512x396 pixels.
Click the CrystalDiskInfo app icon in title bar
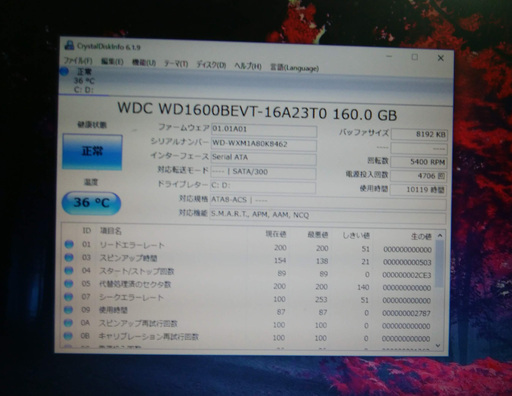69,45
